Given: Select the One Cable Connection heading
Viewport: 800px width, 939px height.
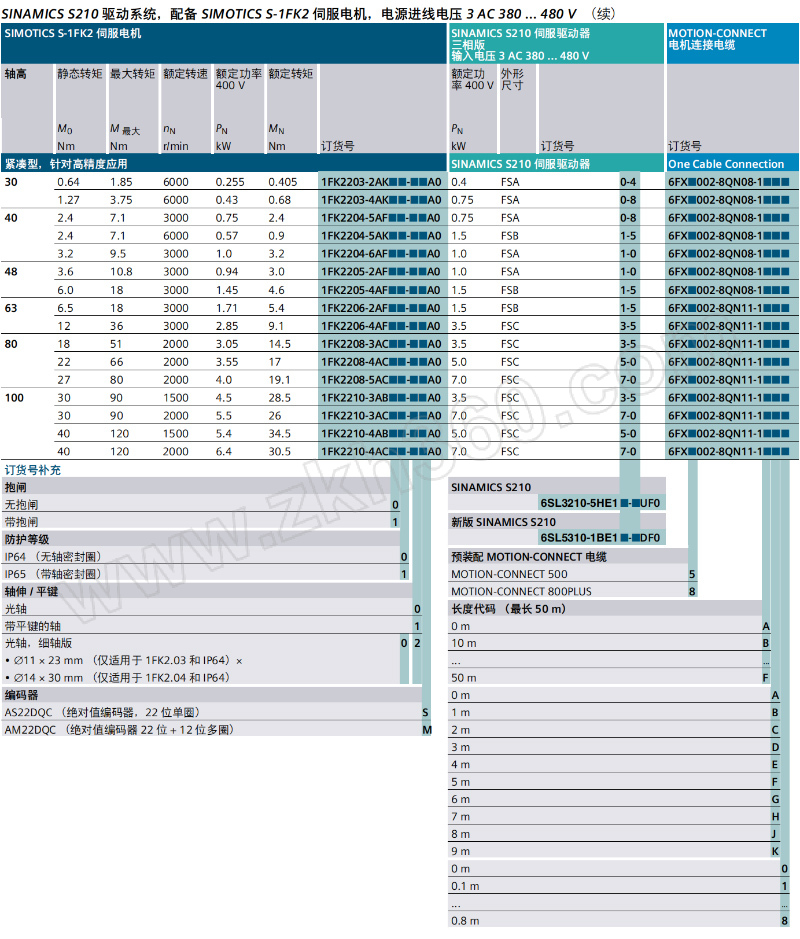Looking at the screenshot, I should [726, 164].
